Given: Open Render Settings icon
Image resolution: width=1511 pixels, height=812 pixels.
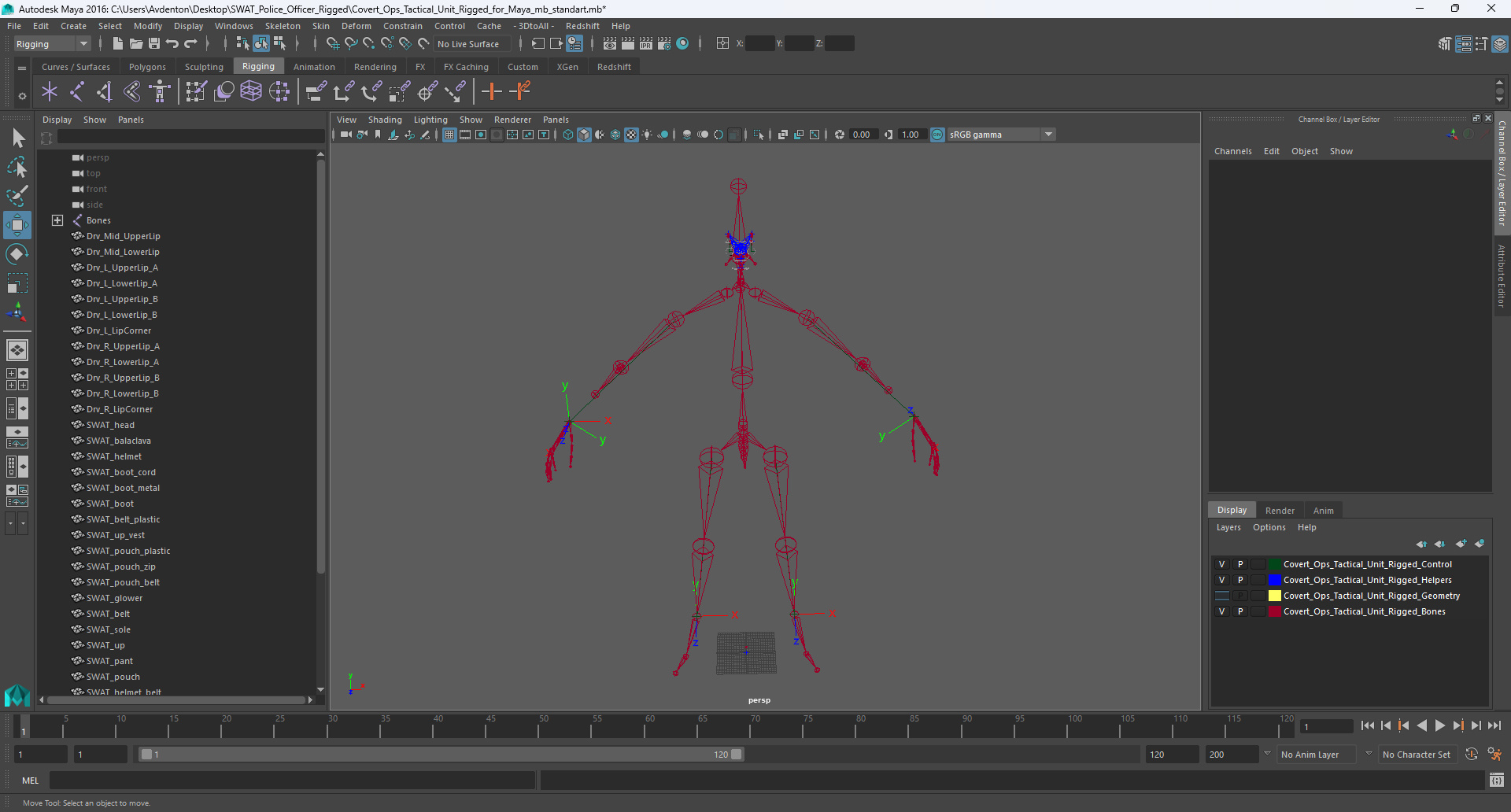Looking at the screenshot, I should click(x=664, y=44).
